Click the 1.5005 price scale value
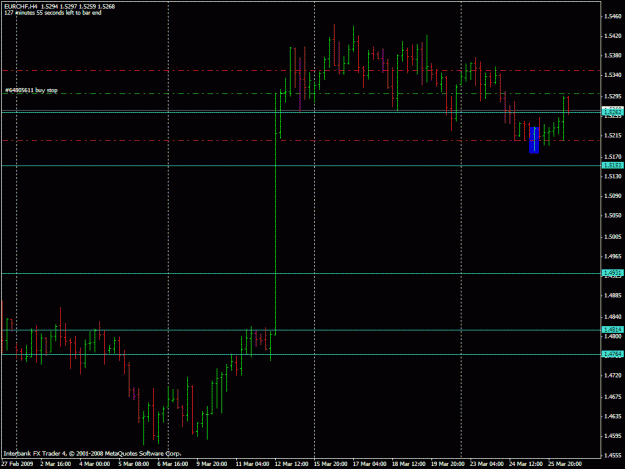625x469 pixels. pos(613,237)
